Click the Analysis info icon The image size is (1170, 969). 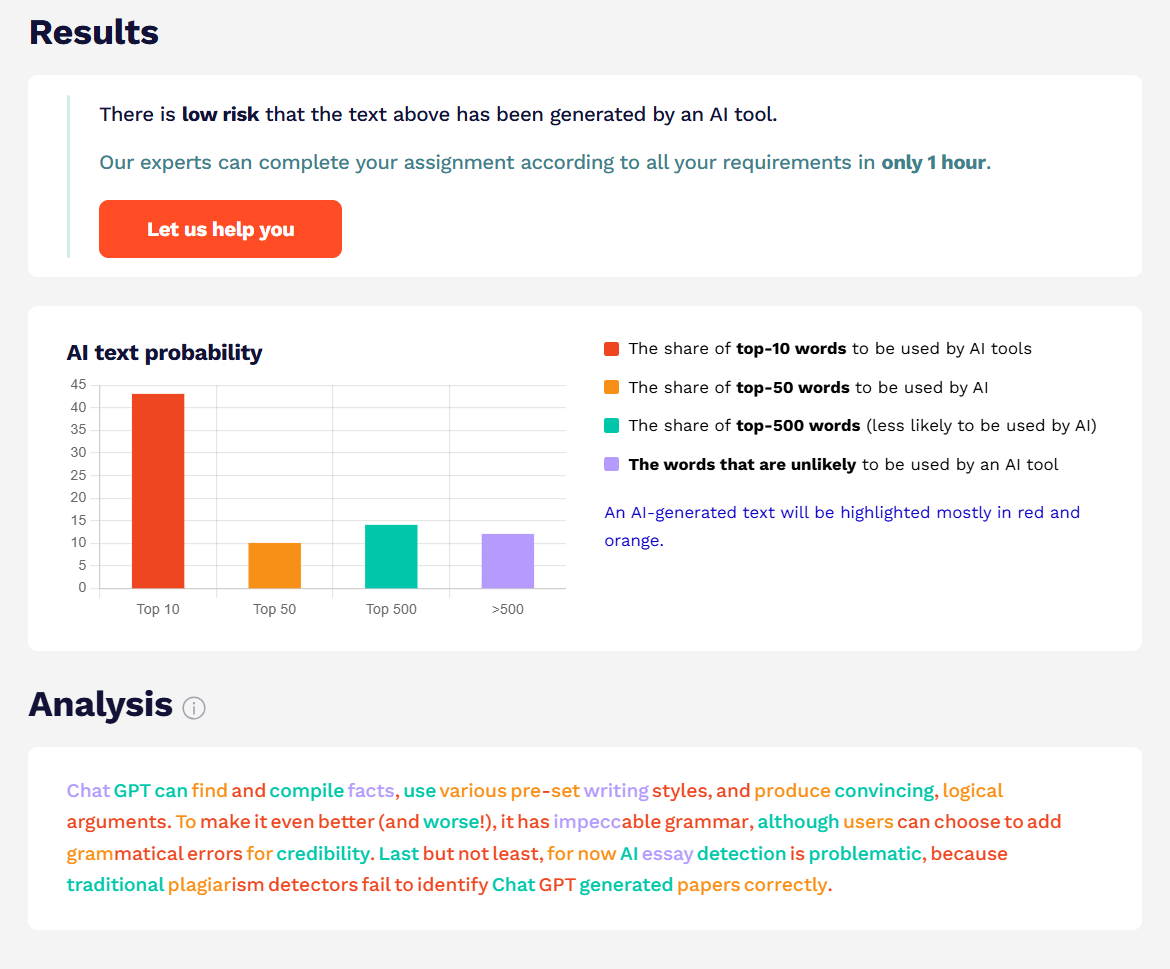click(194, 708)
